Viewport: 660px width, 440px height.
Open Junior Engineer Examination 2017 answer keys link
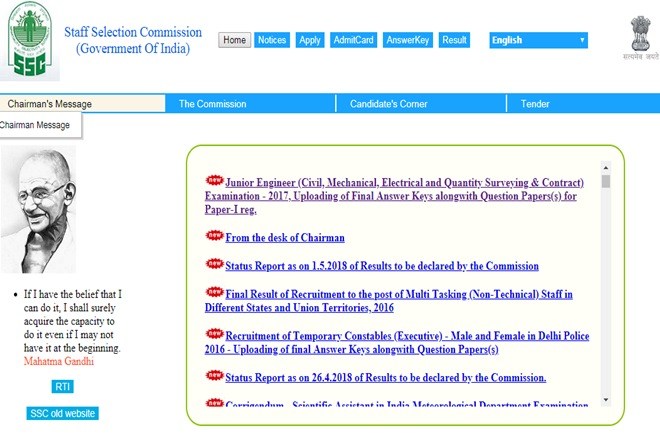[x=394, y=196]
